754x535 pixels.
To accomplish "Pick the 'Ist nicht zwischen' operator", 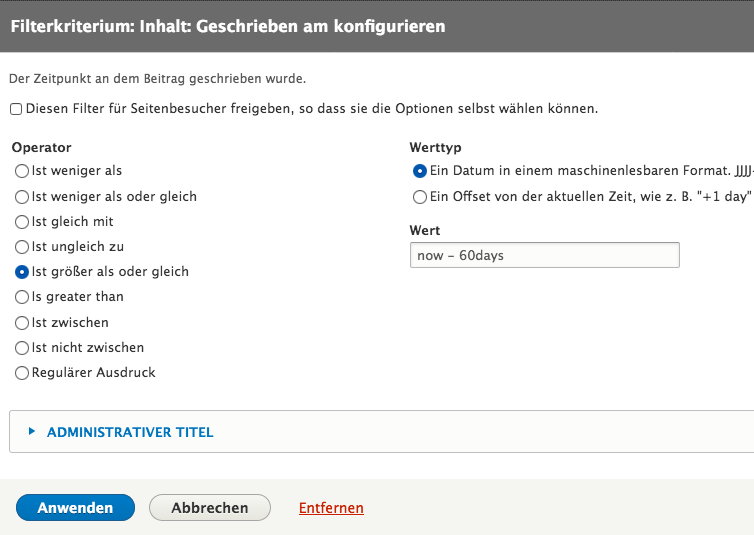I will point(22,348).
